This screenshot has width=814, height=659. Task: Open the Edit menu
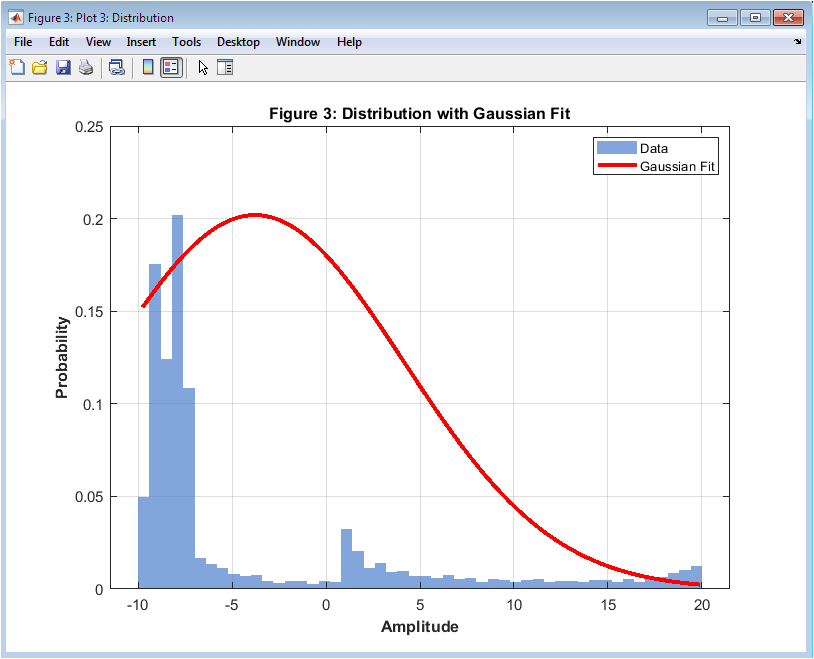click(59, 42)
